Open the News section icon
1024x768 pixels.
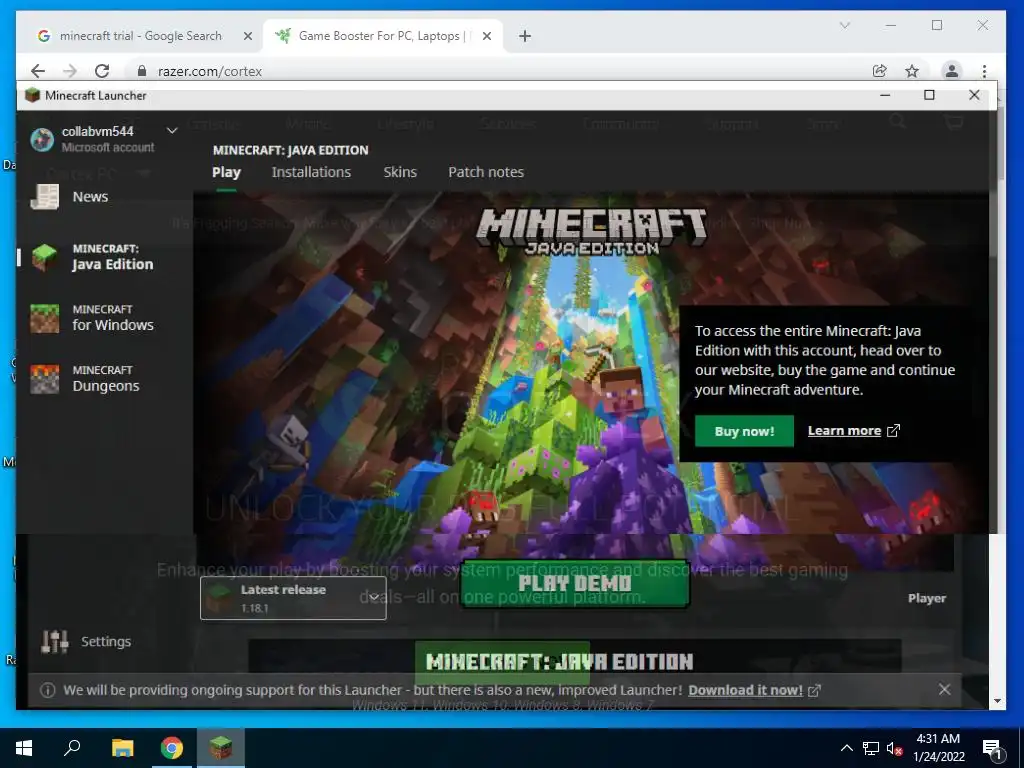[x=44, y=197]
